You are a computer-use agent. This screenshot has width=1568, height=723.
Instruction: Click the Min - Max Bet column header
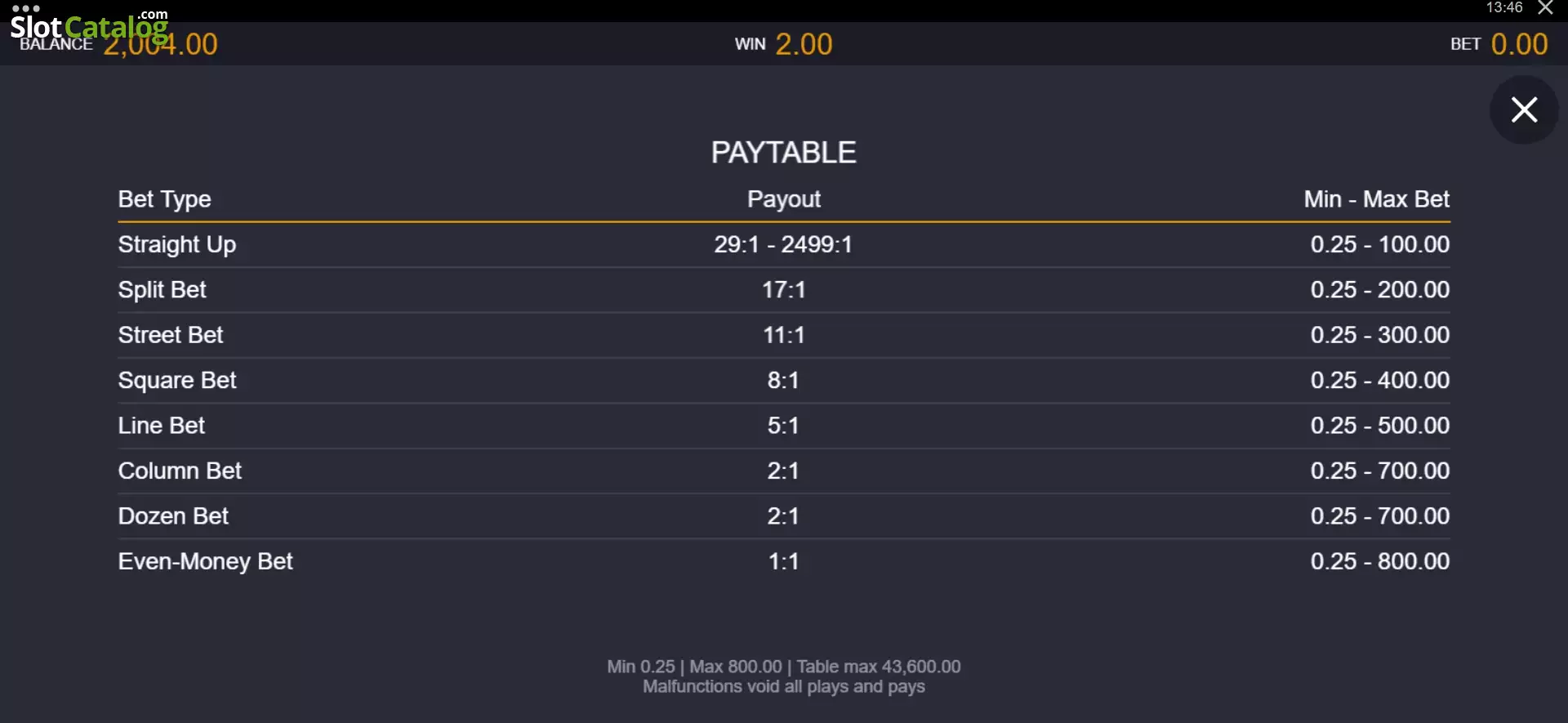coord(1376,199)
